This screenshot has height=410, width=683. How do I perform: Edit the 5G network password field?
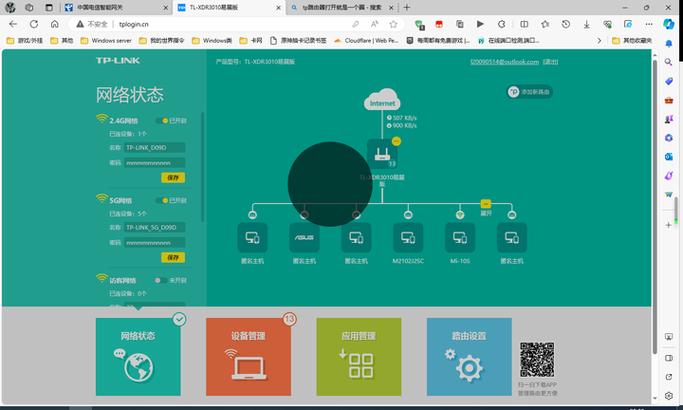155,243
